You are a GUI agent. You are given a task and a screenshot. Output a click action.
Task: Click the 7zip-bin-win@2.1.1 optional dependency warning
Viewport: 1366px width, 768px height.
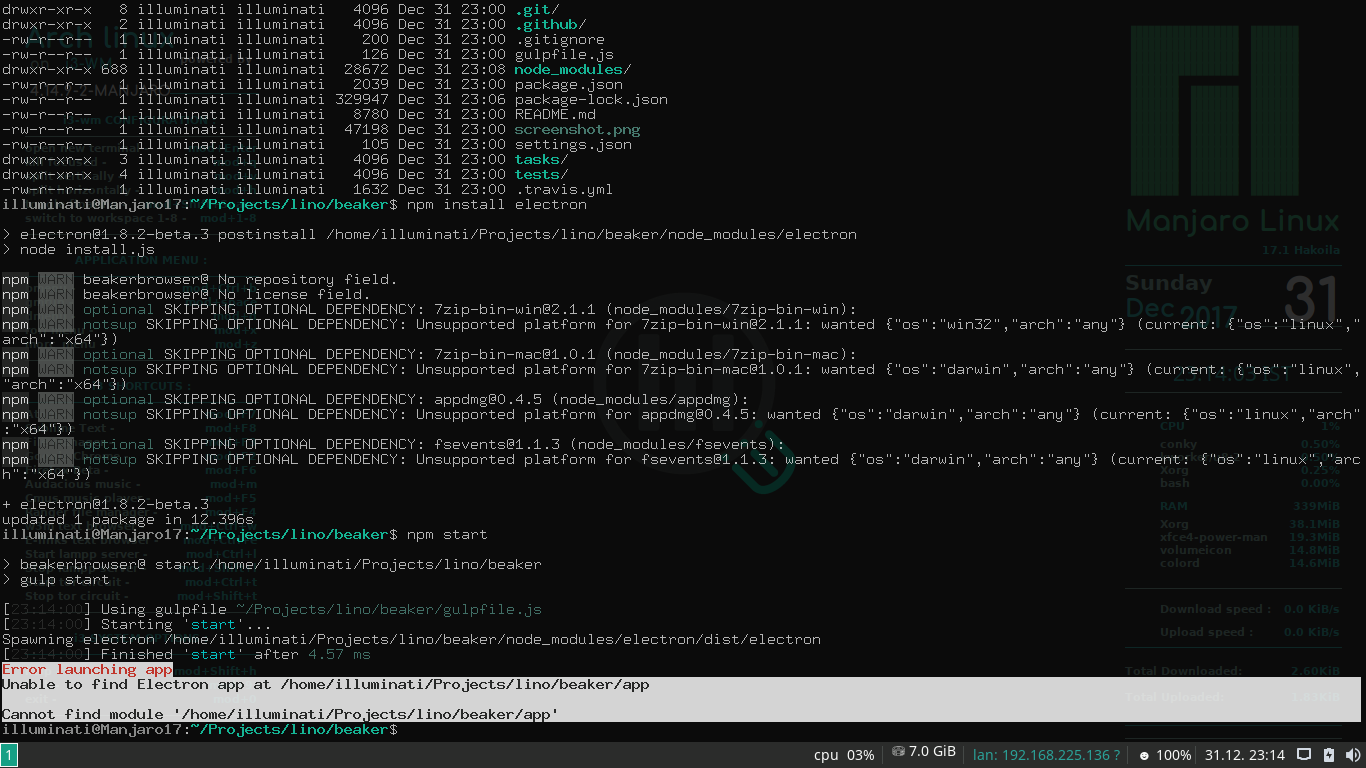pos(429,309)
